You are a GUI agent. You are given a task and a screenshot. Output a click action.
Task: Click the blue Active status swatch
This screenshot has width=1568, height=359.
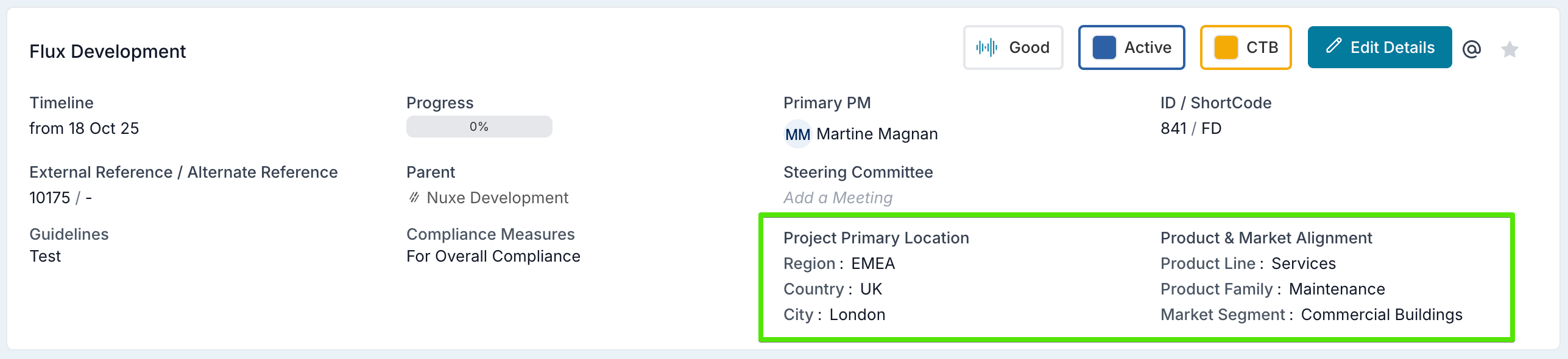1104,47
